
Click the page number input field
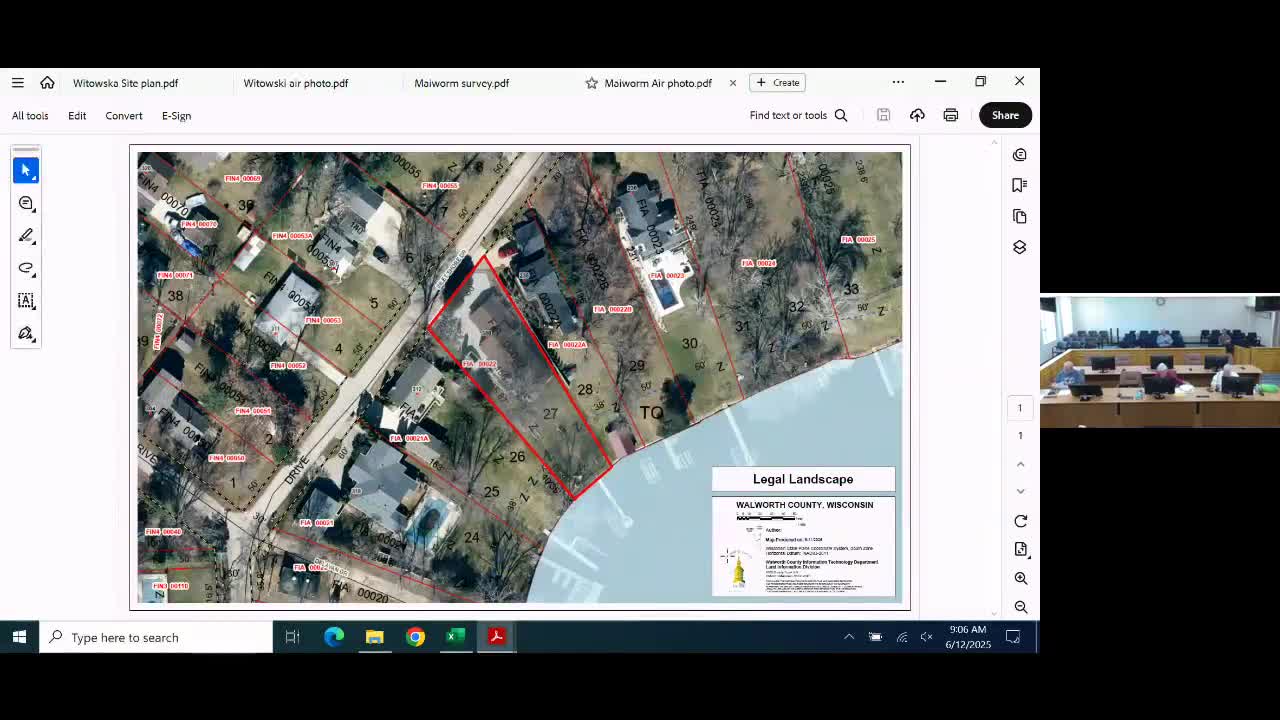pos(1019,407)
